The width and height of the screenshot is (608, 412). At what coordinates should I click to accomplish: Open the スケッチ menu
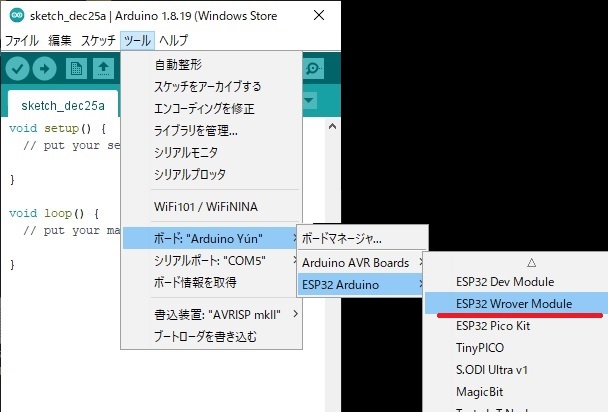98,40
